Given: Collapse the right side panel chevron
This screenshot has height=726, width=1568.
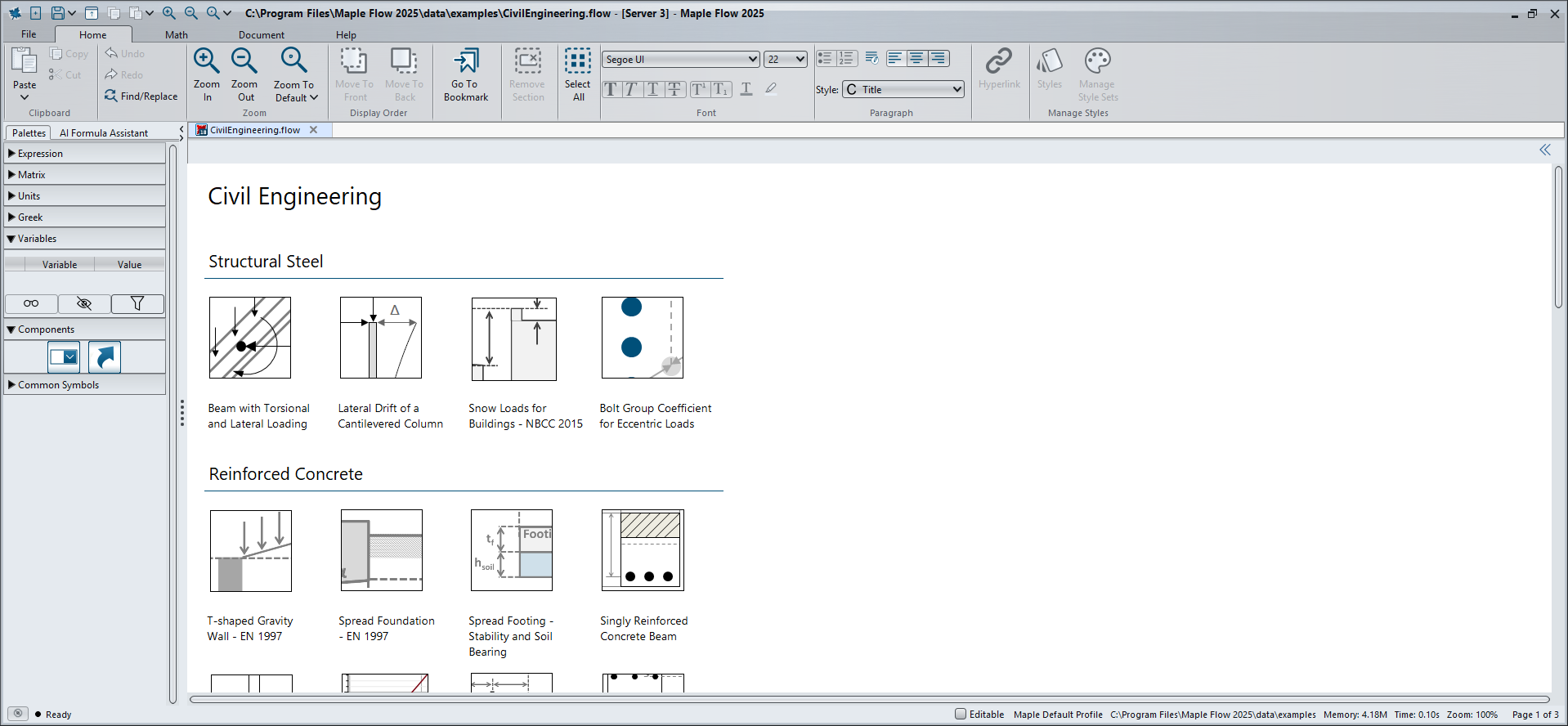Looking at the screenshot, I should pos(1544,150).
